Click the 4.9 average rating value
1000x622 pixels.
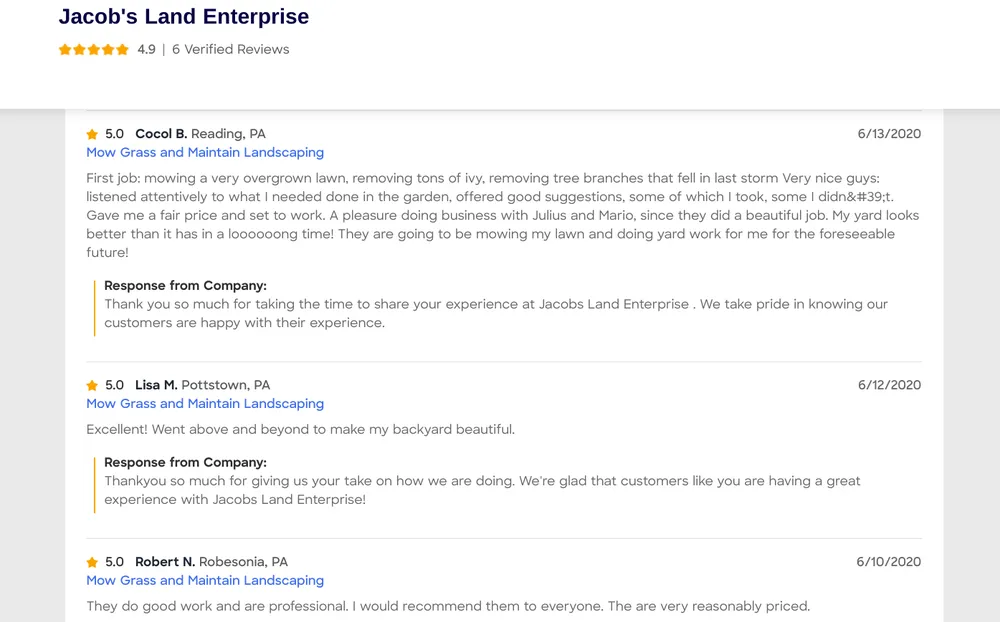tap(147, 48)
